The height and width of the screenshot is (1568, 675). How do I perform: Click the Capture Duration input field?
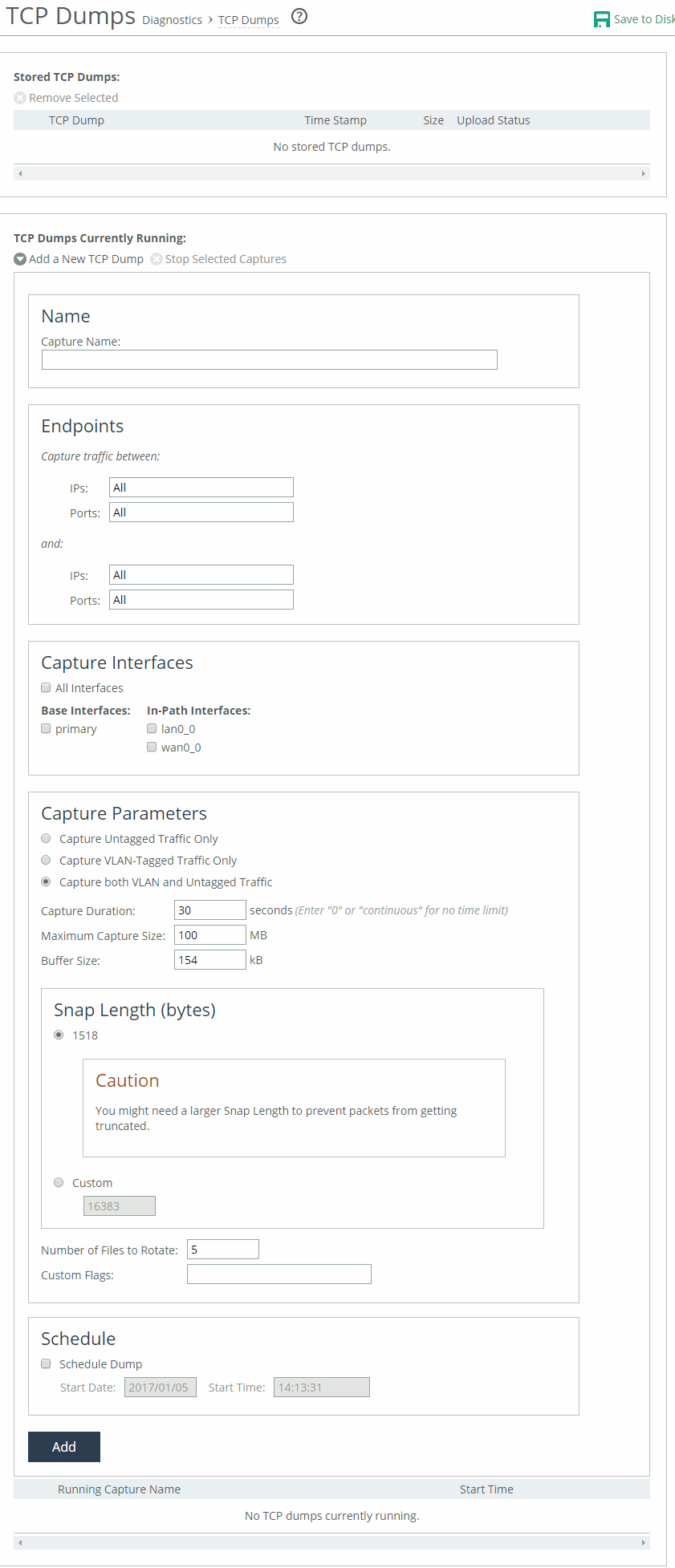coord(209,910)
